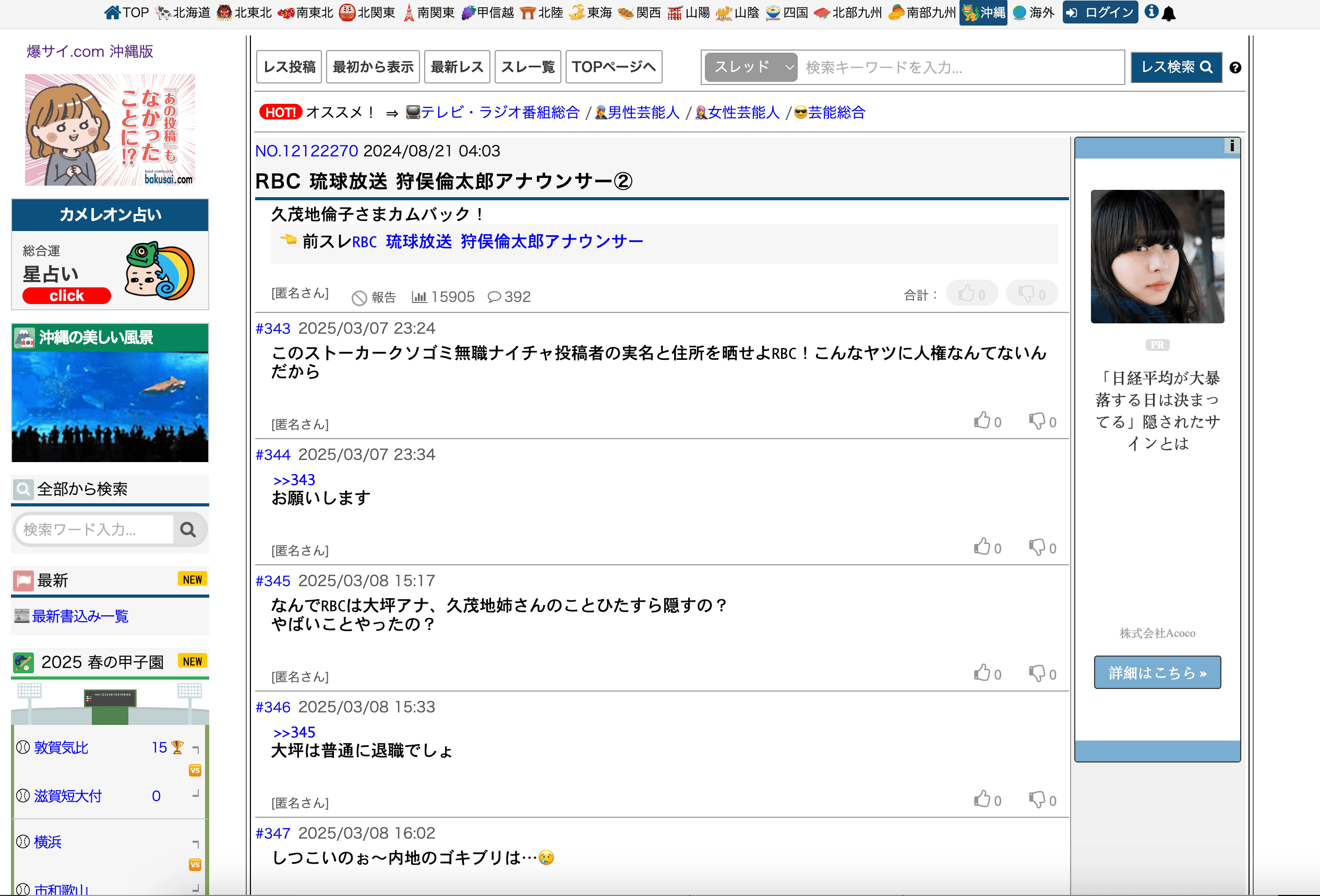Click the ad info icon on banner
This screenshot has width=1320, height=896.
(x=1231, y=146)
